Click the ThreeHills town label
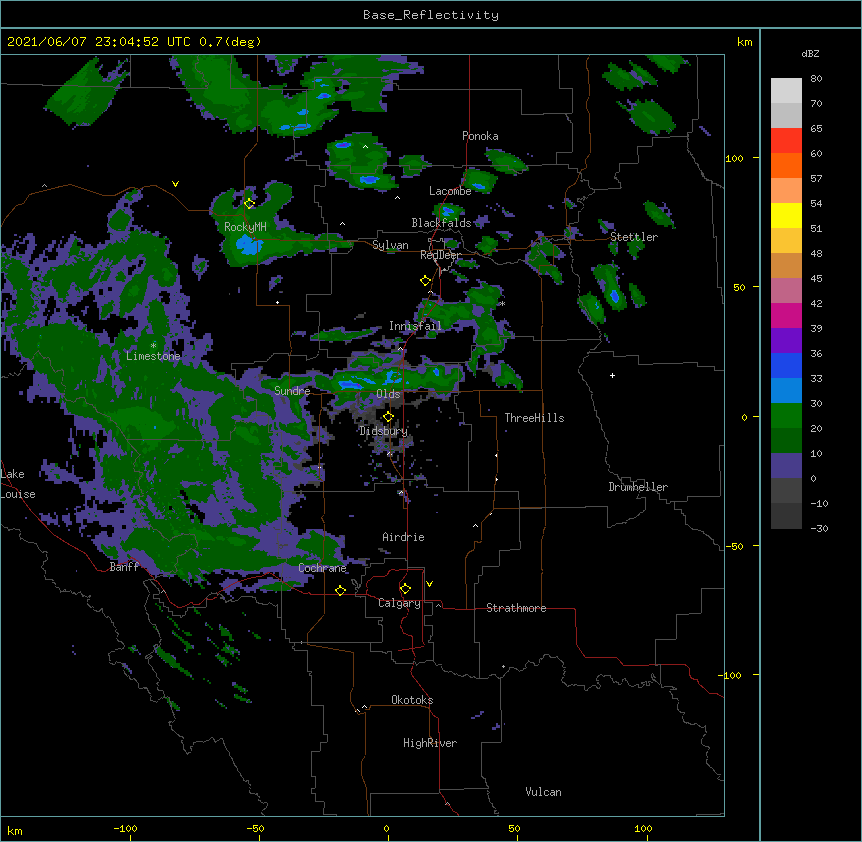Viewport: 862px width, 842px height. click(534, 418)
